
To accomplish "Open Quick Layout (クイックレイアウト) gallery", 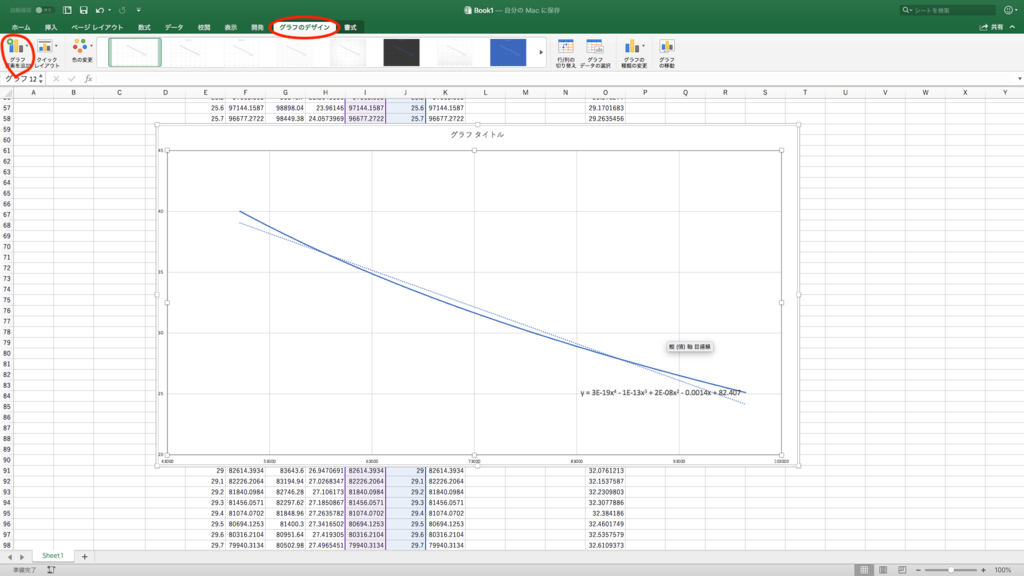I will click(x=46, y=53).
